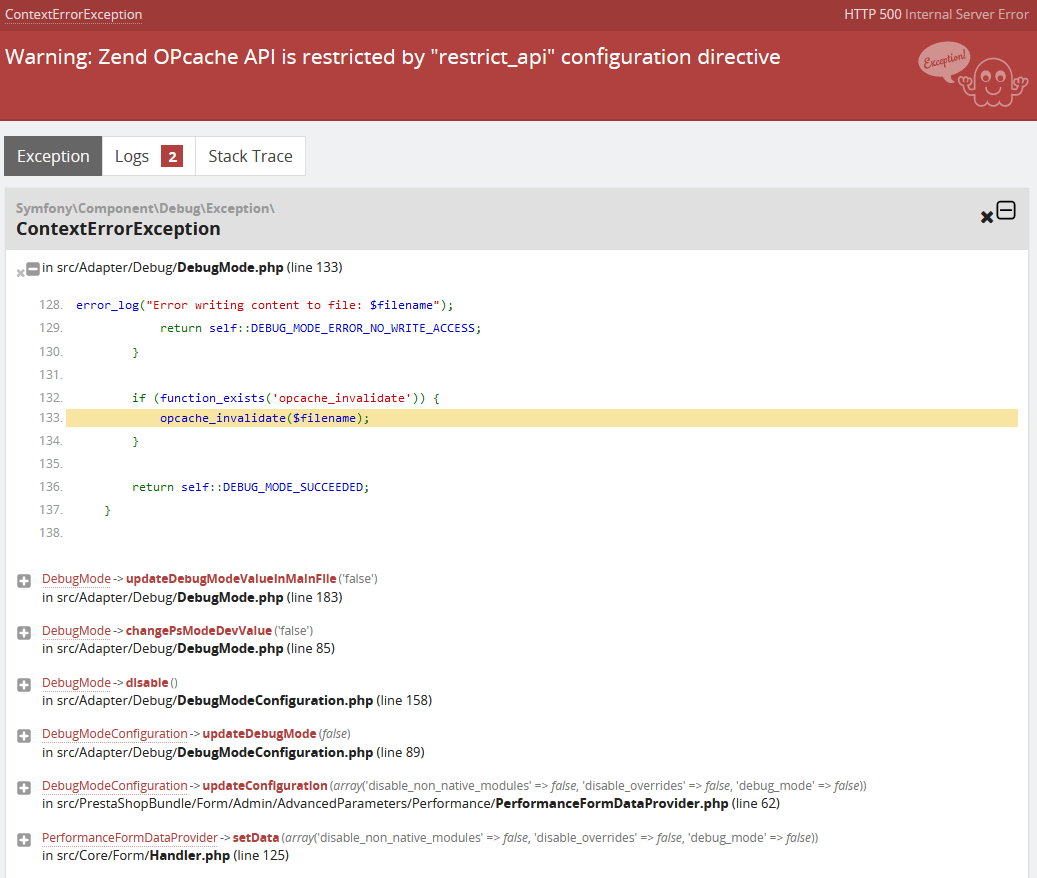
Task: Click the DebugMode class link for changePsModeDevValue
Action: [x=76, y=631]
